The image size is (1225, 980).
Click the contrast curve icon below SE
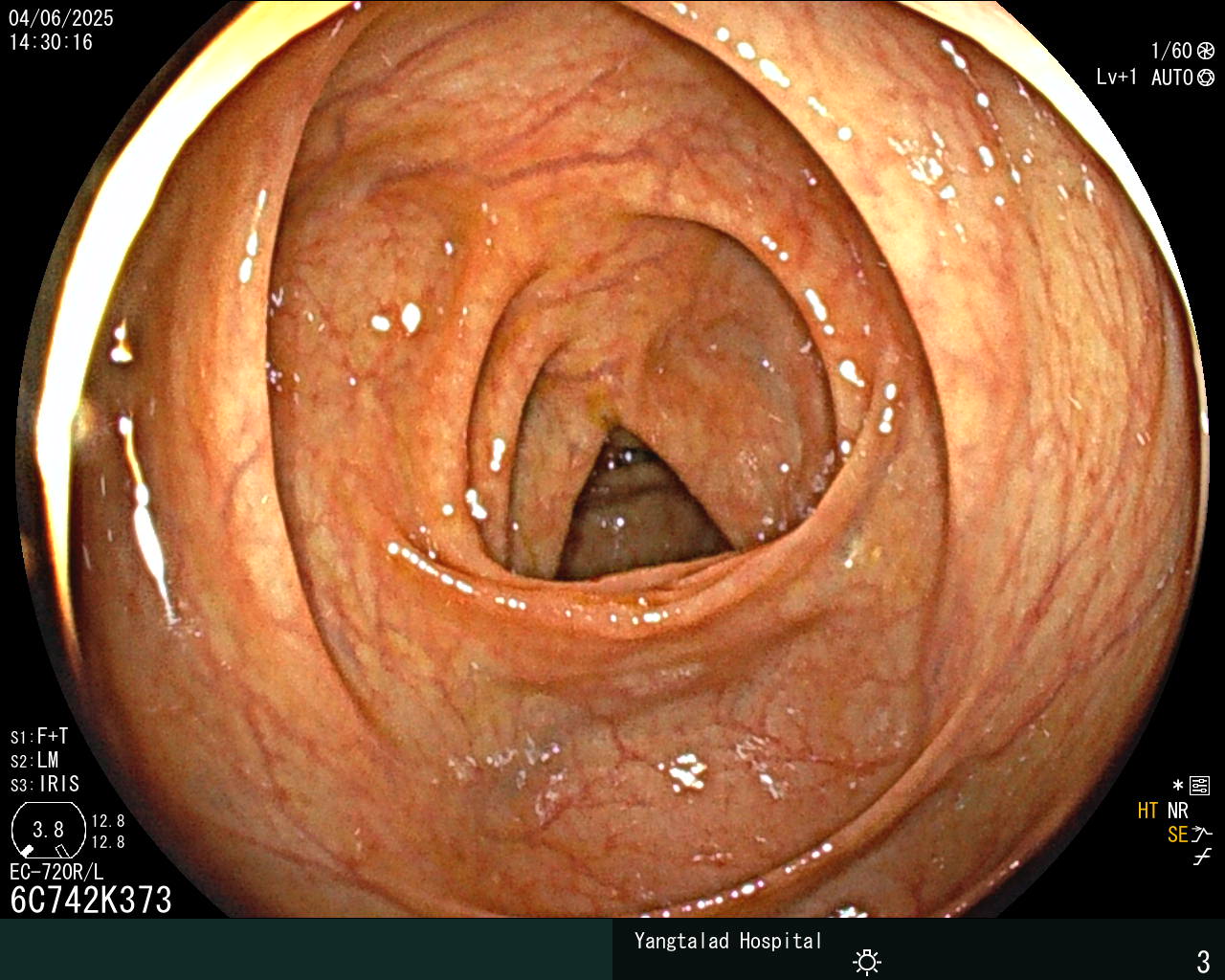pyautogui.click(x=1202, y=857)
